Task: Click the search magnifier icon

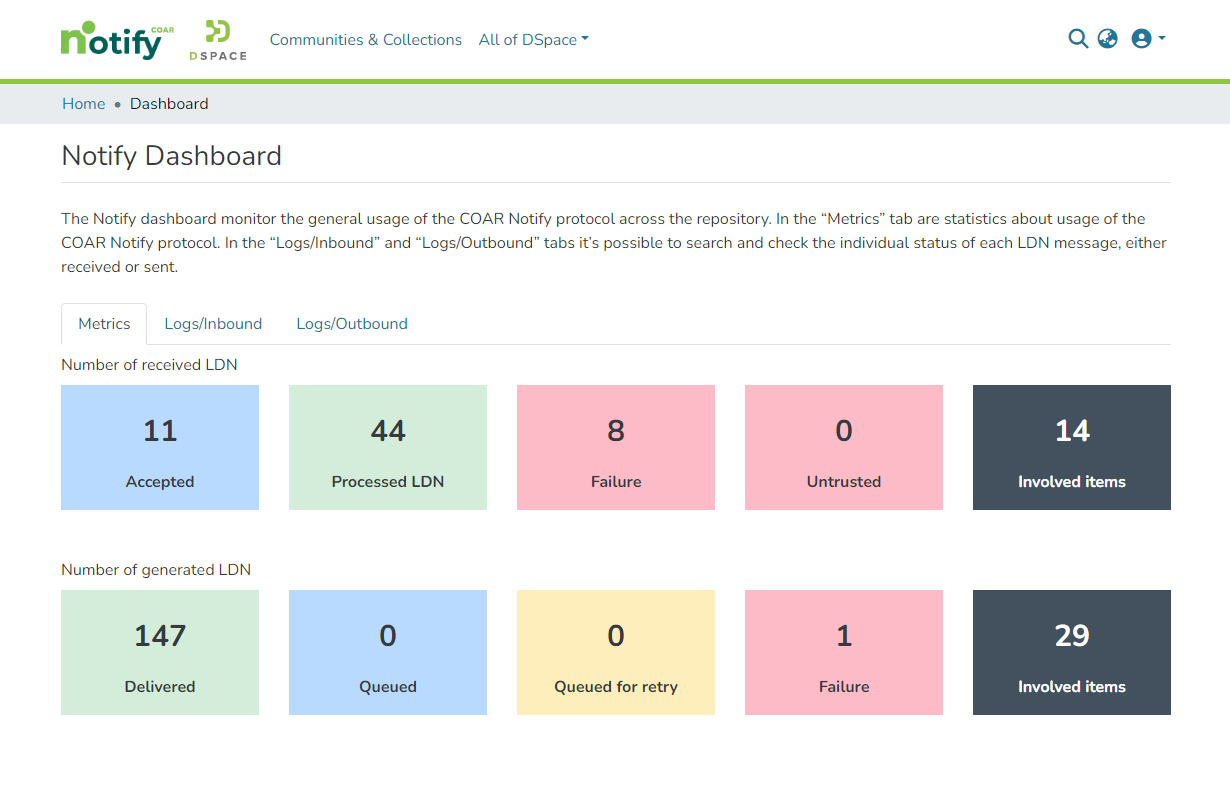Action: (1077, 39)
